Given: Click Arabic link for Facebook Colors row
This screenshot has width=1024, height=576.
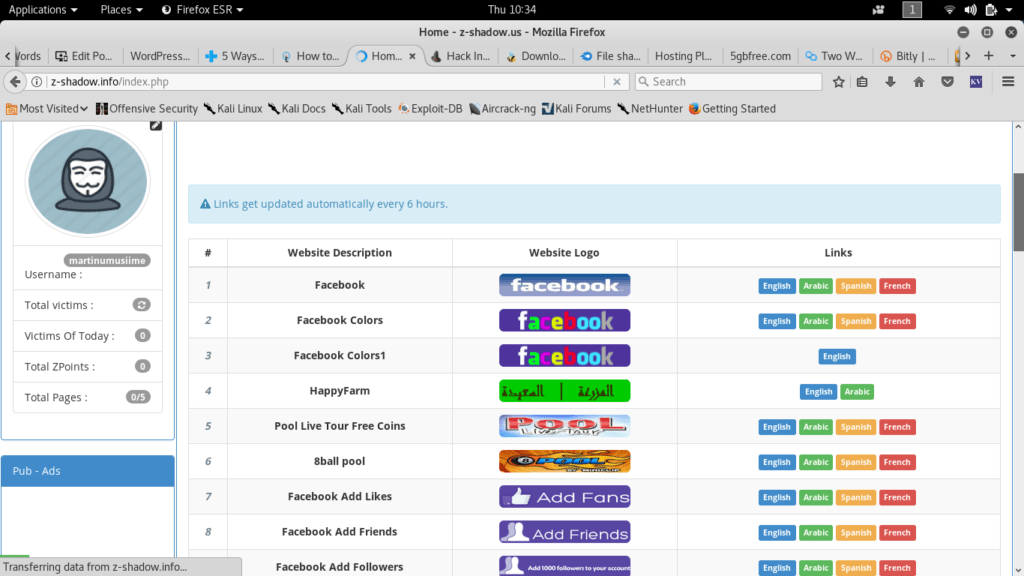Looking at the screenshot, I should (816, 321).
